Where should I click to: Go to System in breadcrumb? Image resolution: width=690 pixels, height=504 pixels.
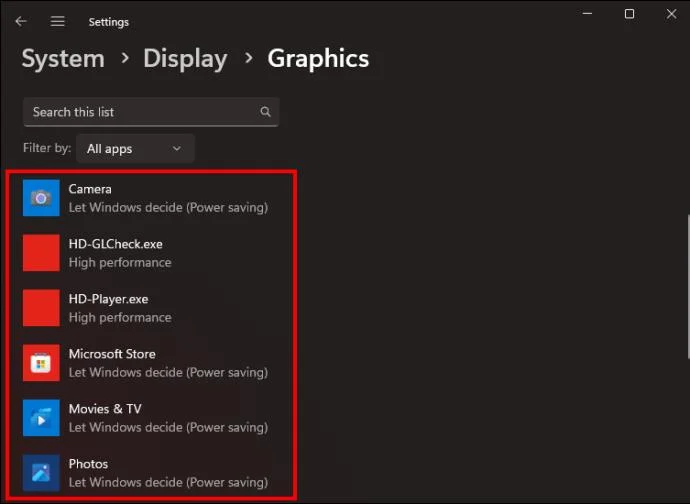[x=63, y=59]
